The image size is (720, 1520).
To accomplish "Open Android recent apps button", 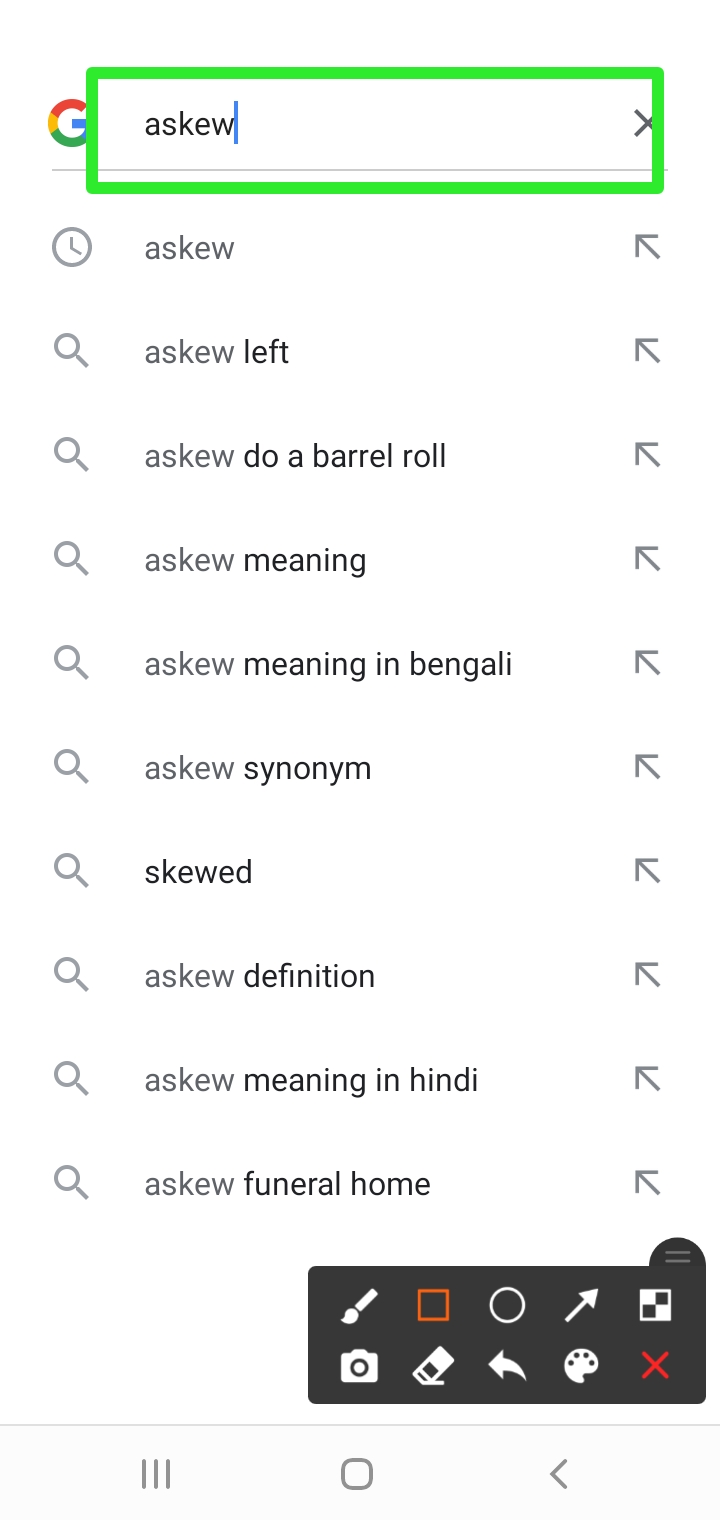I will [x=156, y=1473].
